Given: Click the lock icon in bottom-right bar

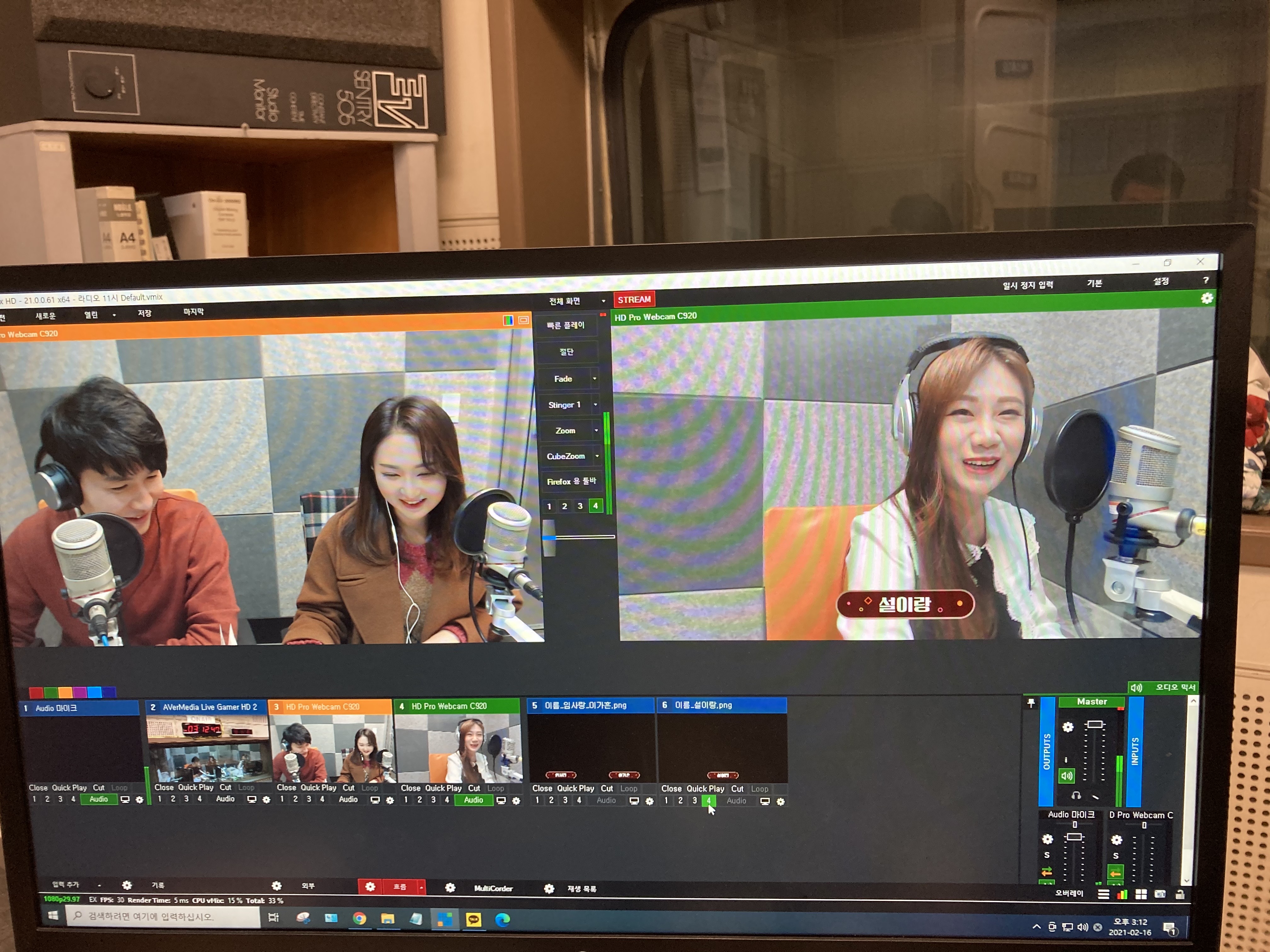Looking at the screenshot, I should (1179, 894).
